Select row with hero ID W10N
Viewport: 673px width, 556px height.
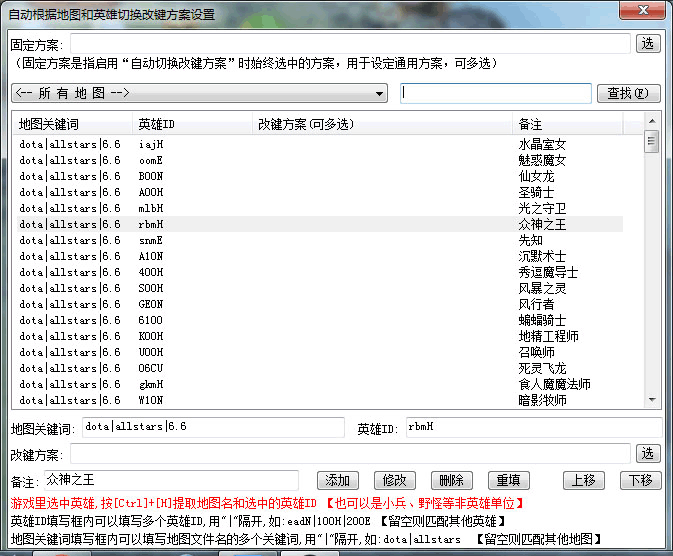[320, 400]
